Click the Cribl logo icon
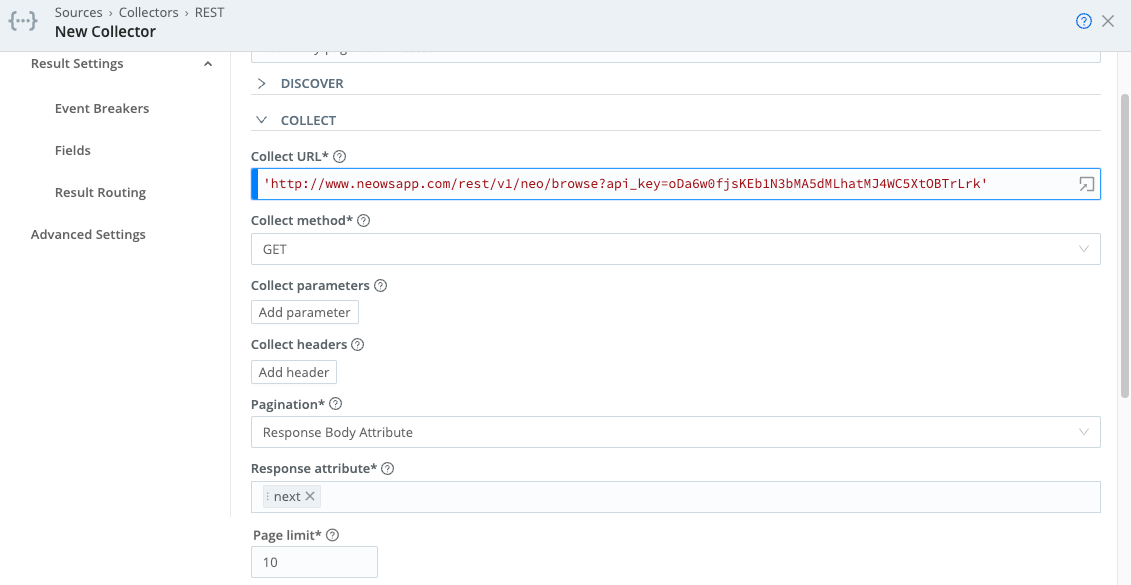 click(x=22, y=21)
